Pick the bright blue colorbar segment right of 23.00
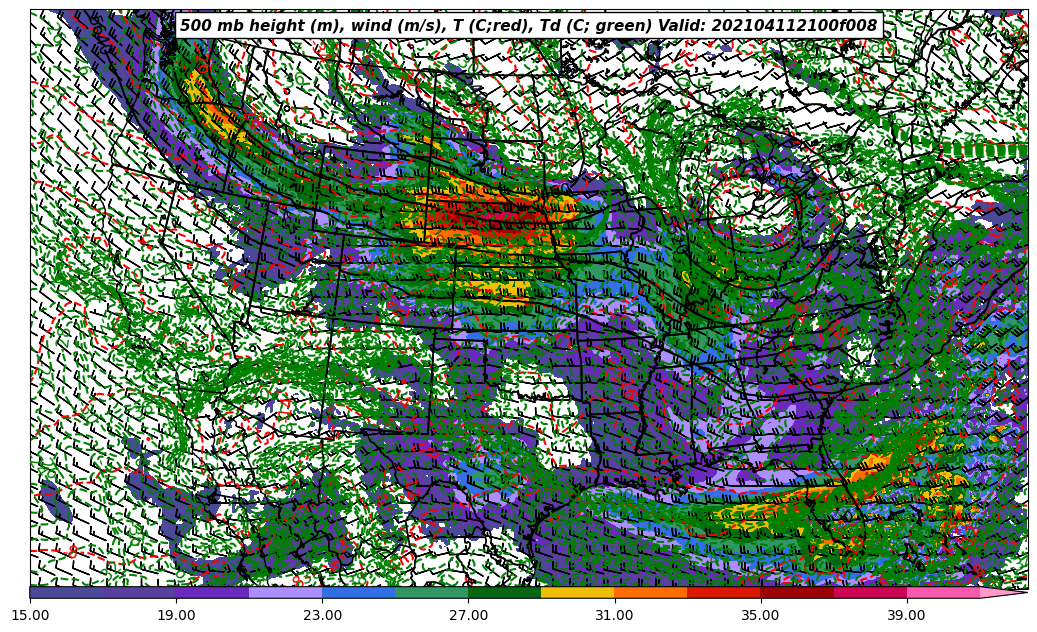The height and width of the screenshot is (632, 1037). 358,592
